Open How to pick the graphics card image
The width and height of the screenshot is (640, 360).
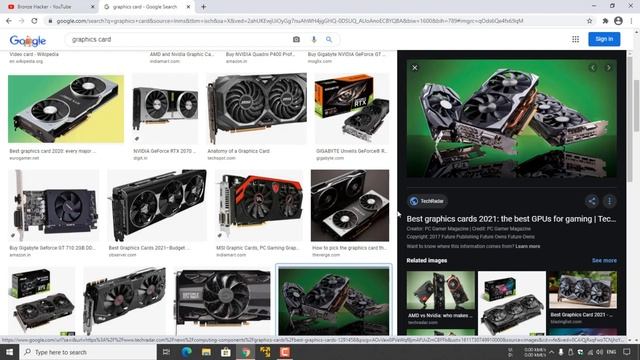click(350, 205)
